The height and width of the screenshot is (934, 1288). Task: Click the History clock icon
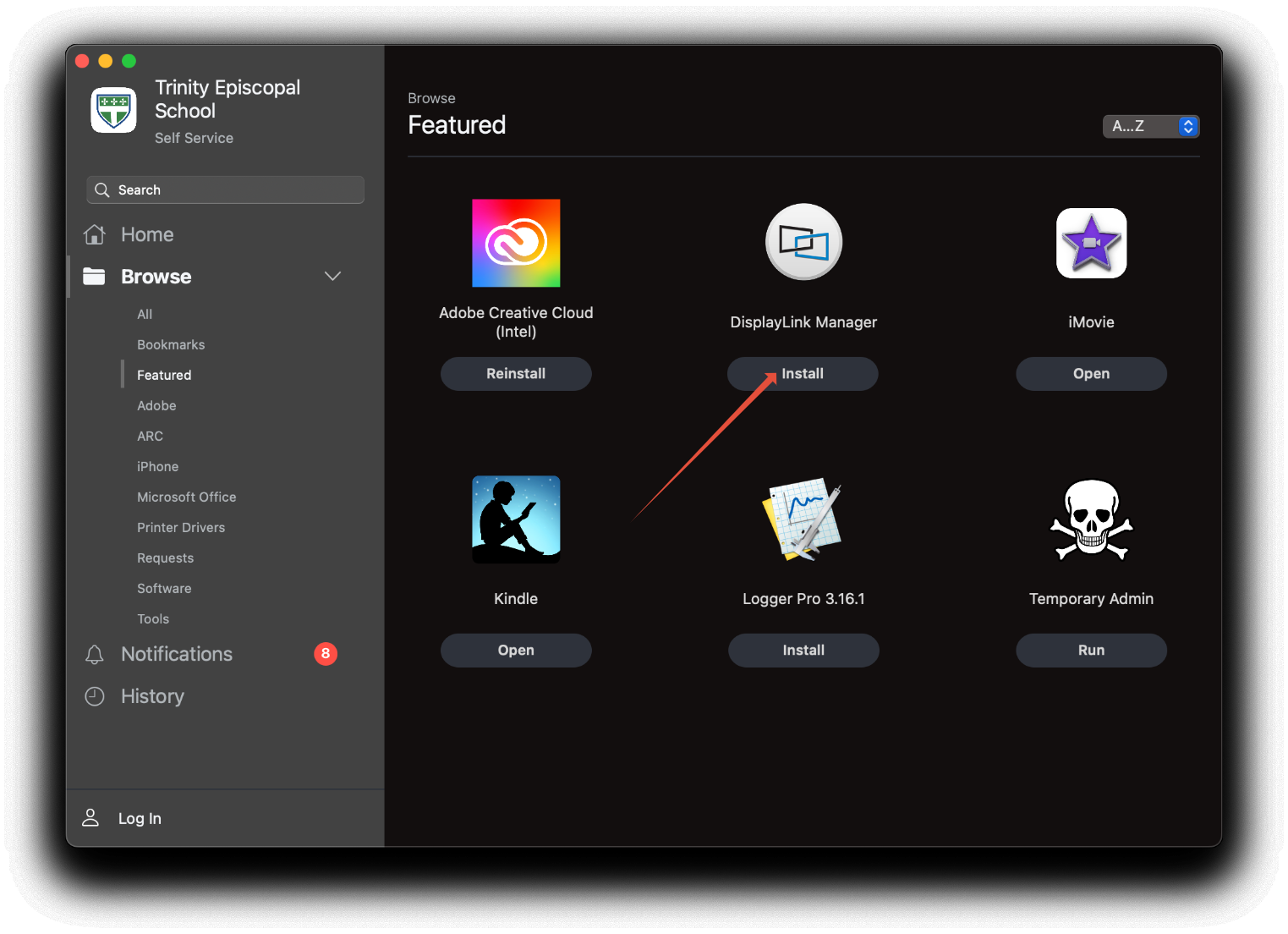[95, 696]
